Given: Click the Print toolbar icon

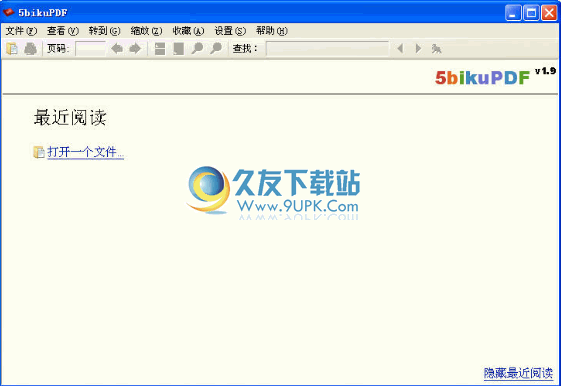Looking at the screenshot, I should (30, 49).
